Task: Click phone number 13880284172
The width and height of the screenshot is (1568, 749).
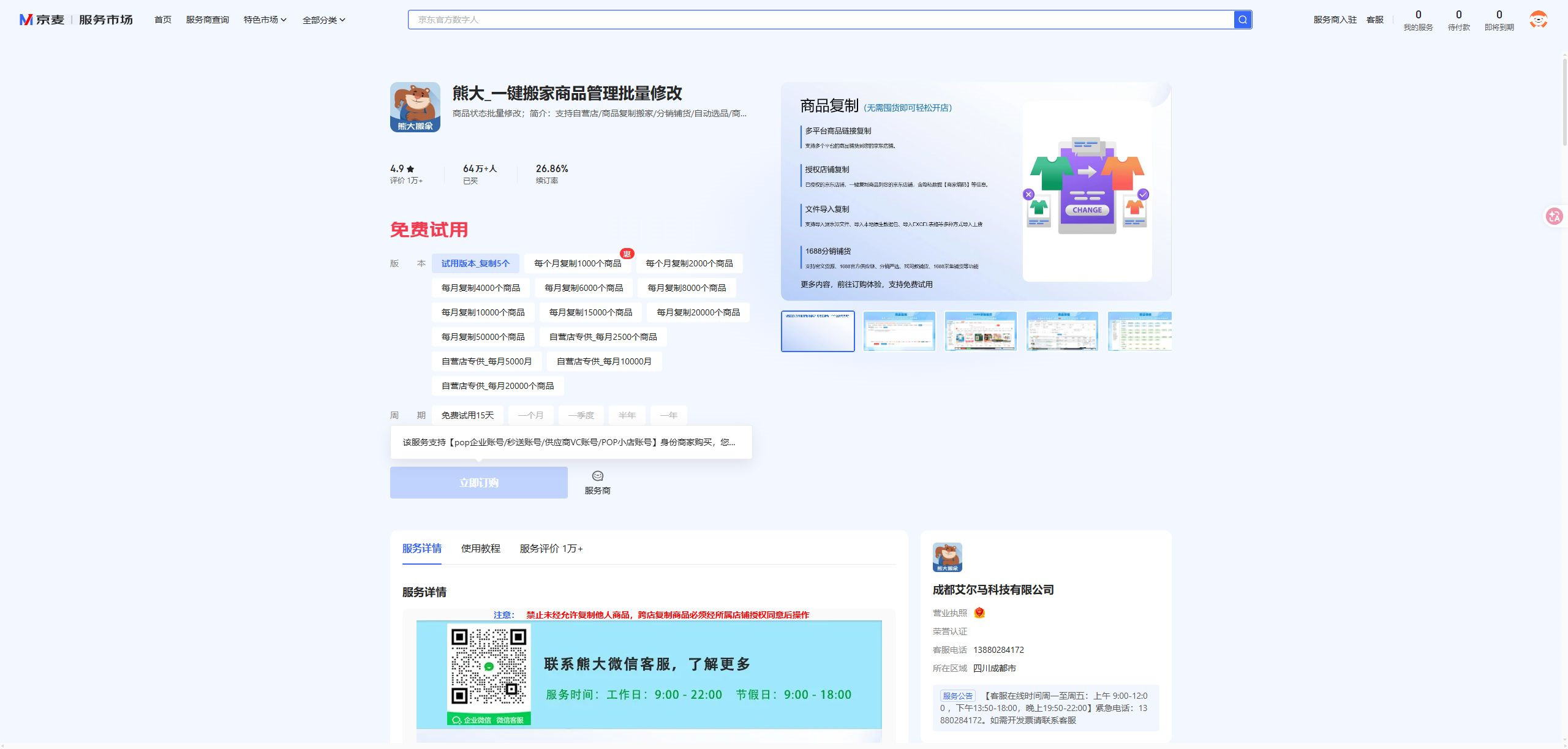Action: tap(998, 650)
